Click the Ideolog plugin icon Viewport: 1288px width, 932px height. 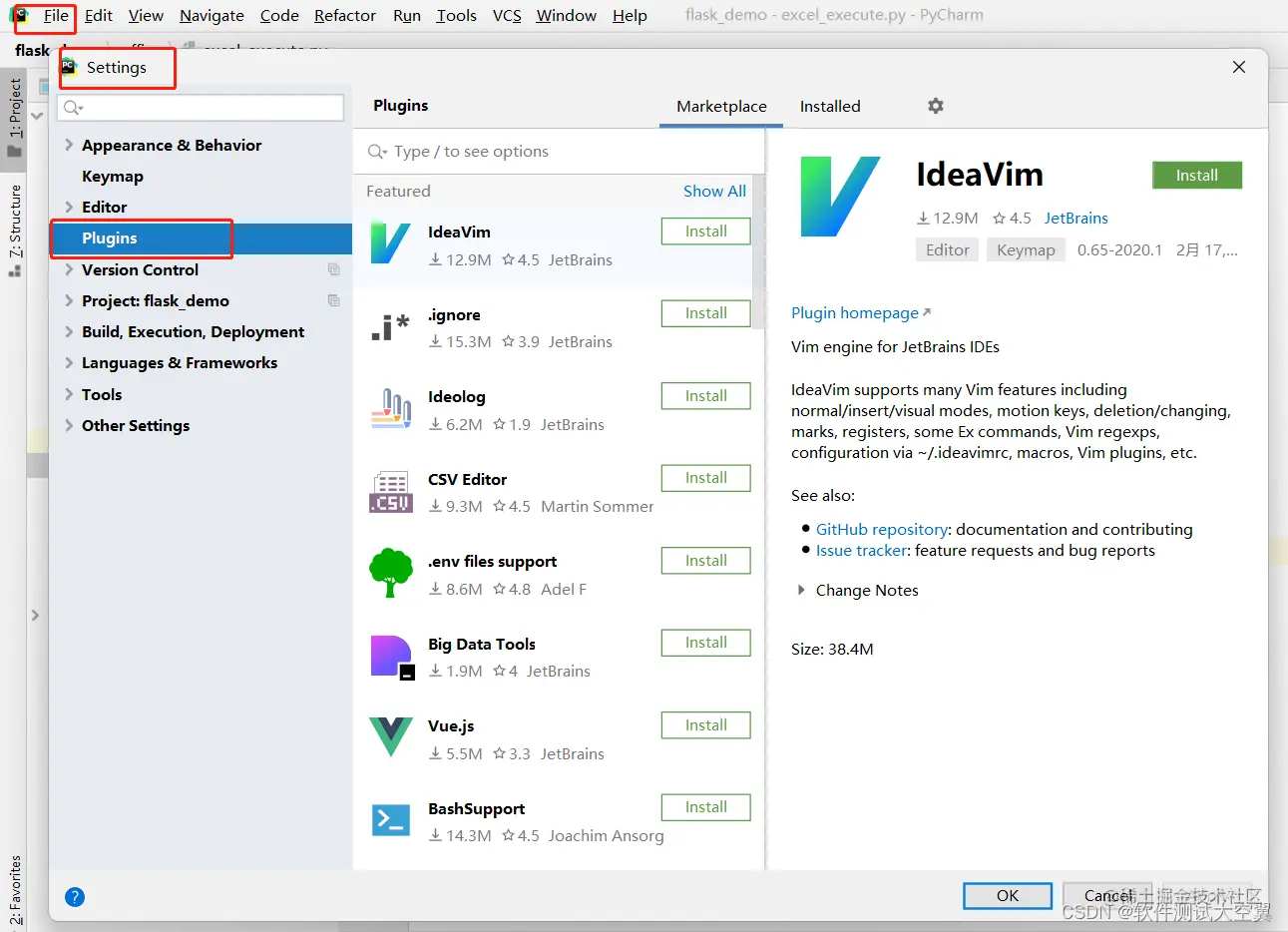[390, 409]
